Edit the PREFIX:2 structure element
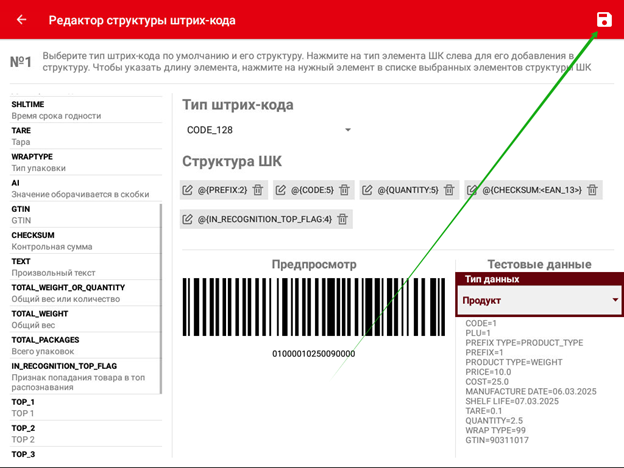The height and width of the screenshot is (468, 624). click(x=188, y=190)
